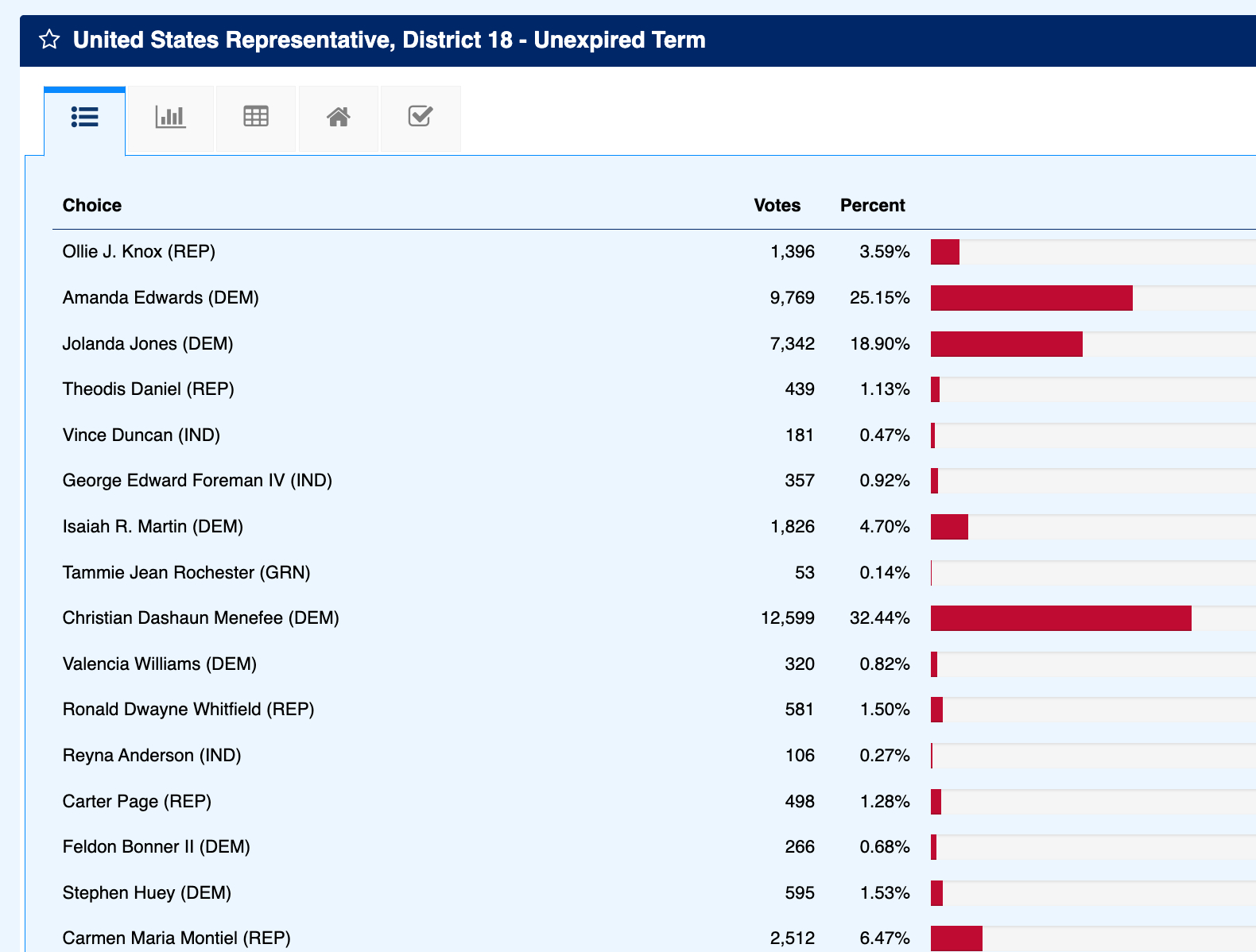Click Isaiah R. Martin candidate name
This screenshot has width=1256, height=952.
coord(153,527)
